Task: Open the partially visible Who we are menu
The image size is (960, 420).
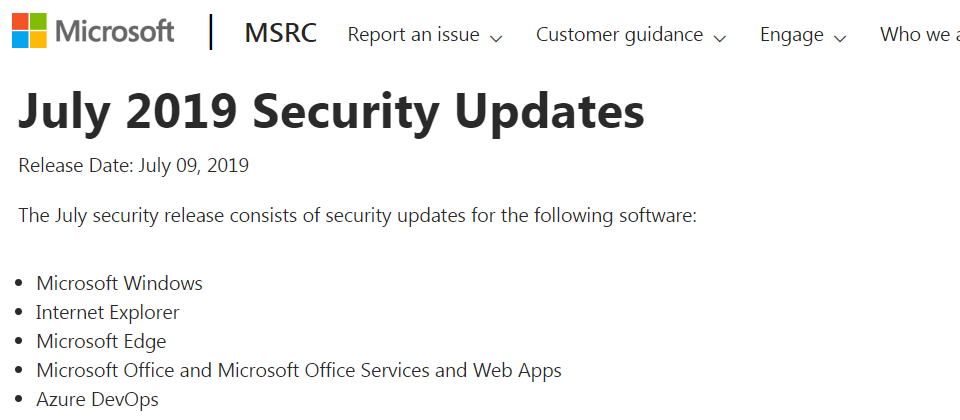Action: 920,35
